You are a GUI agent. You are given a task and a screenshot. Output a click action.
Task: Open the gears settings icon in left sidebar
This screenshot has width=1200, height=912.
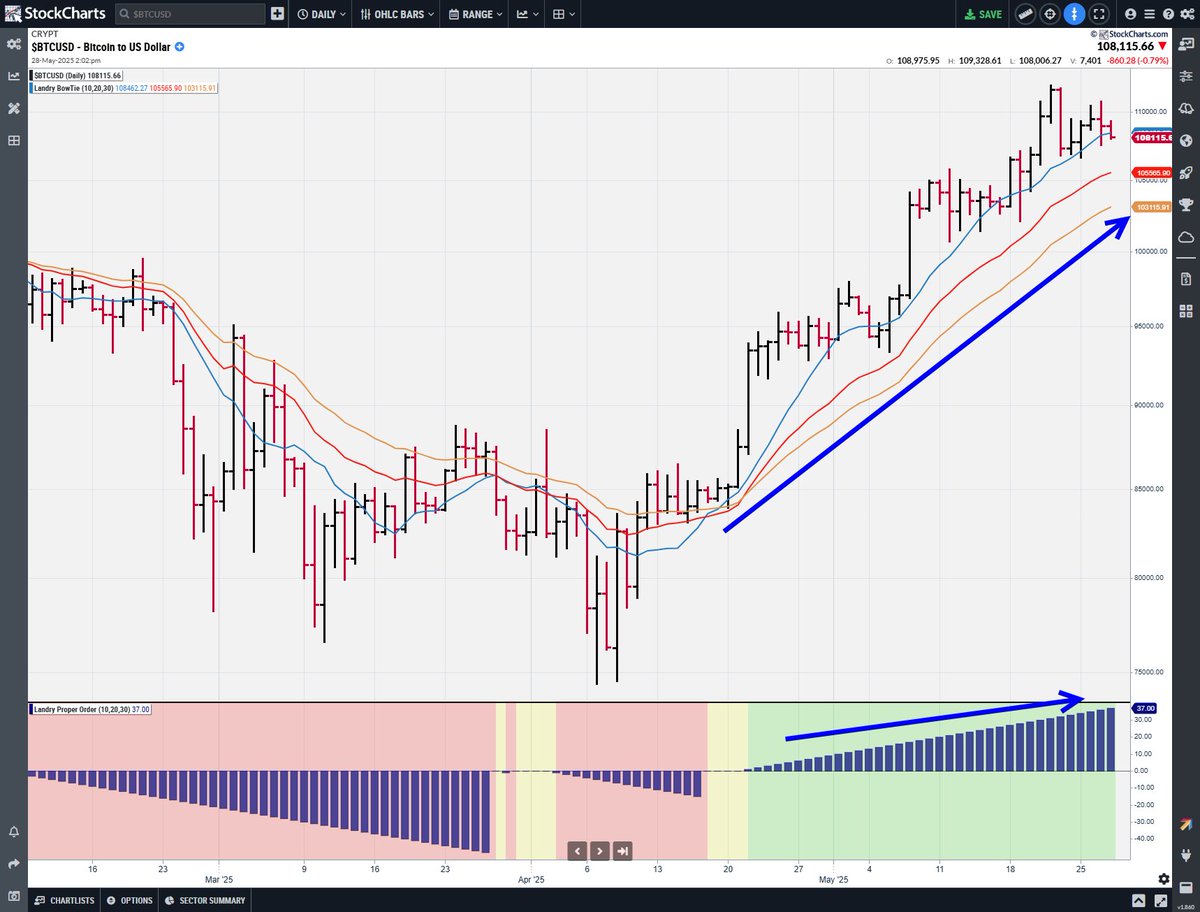tap(14, 44)
